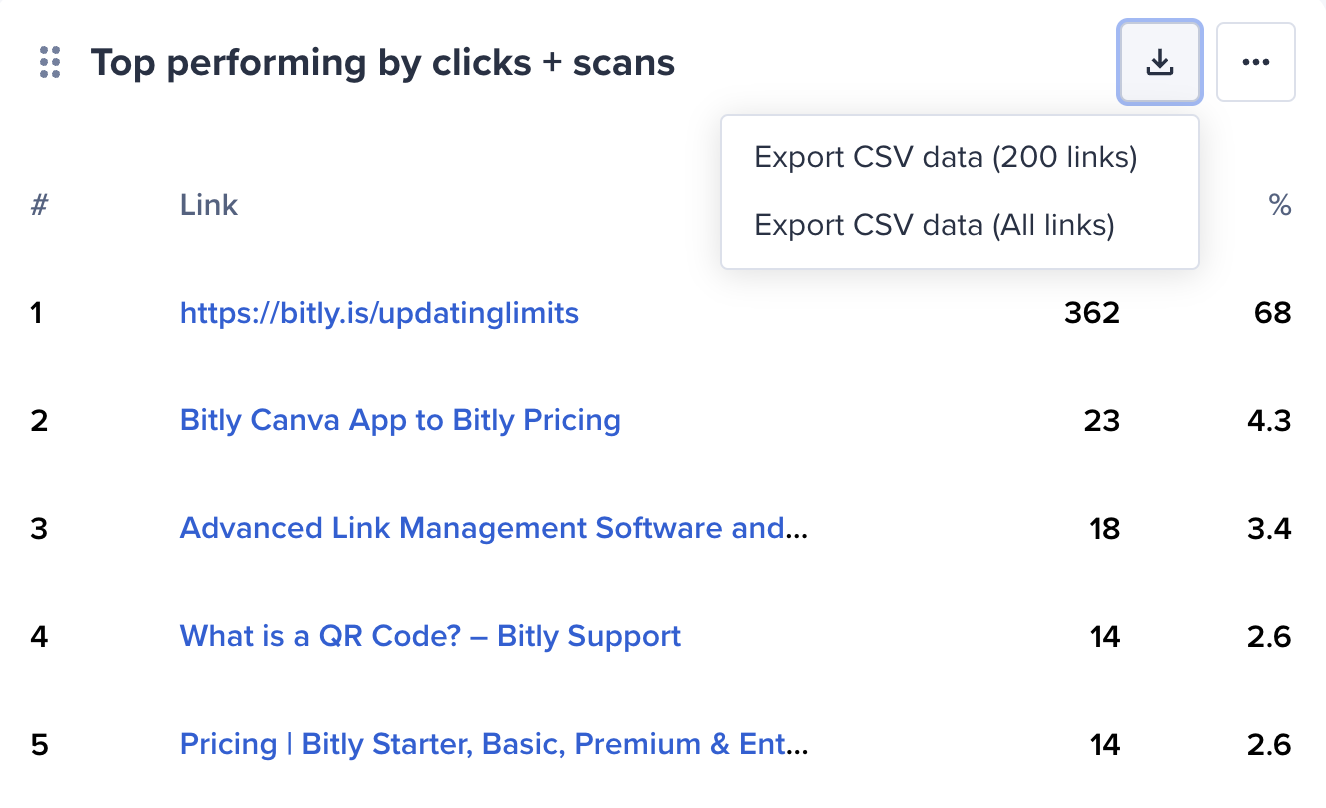Click the download export icon

click(1159, 61)
